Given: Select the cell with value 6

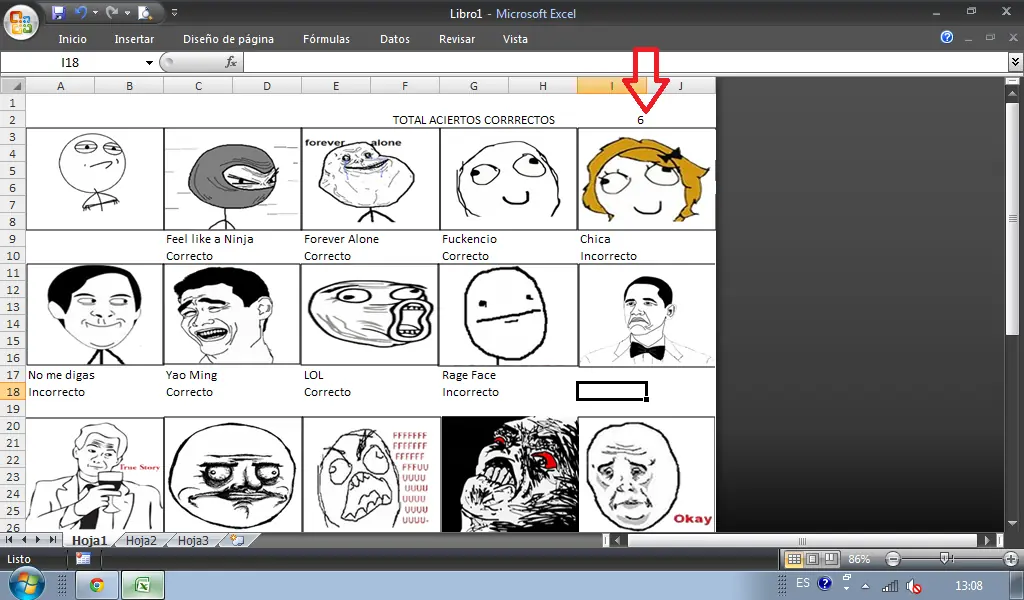Looking at the screenshot, I should pos(640,120).
